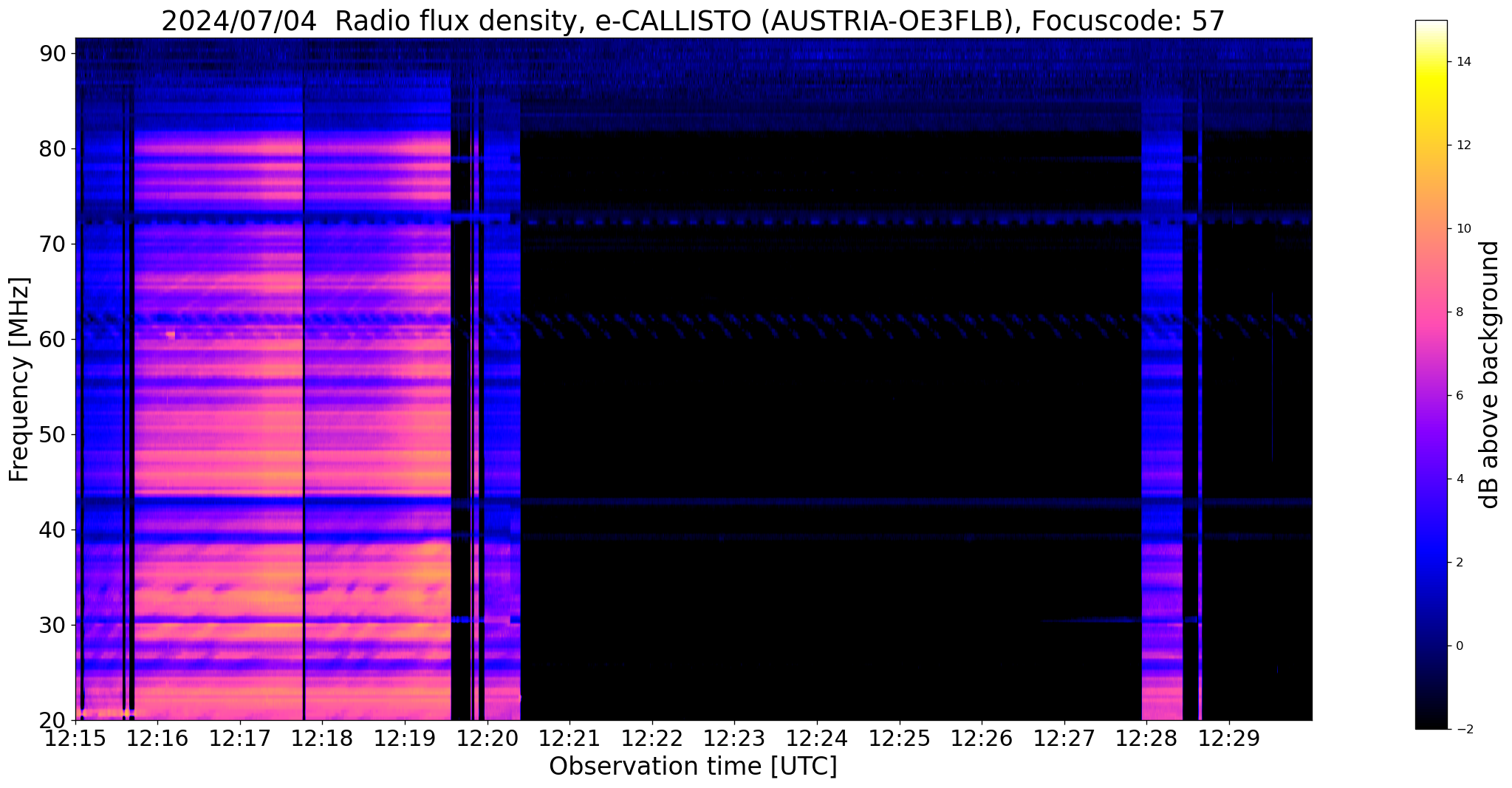Image resolution: width=1512 pixels, height=788 pixels.
Task: Click the 40 MHz frequency tick label
Action: (x=53, y=530)
